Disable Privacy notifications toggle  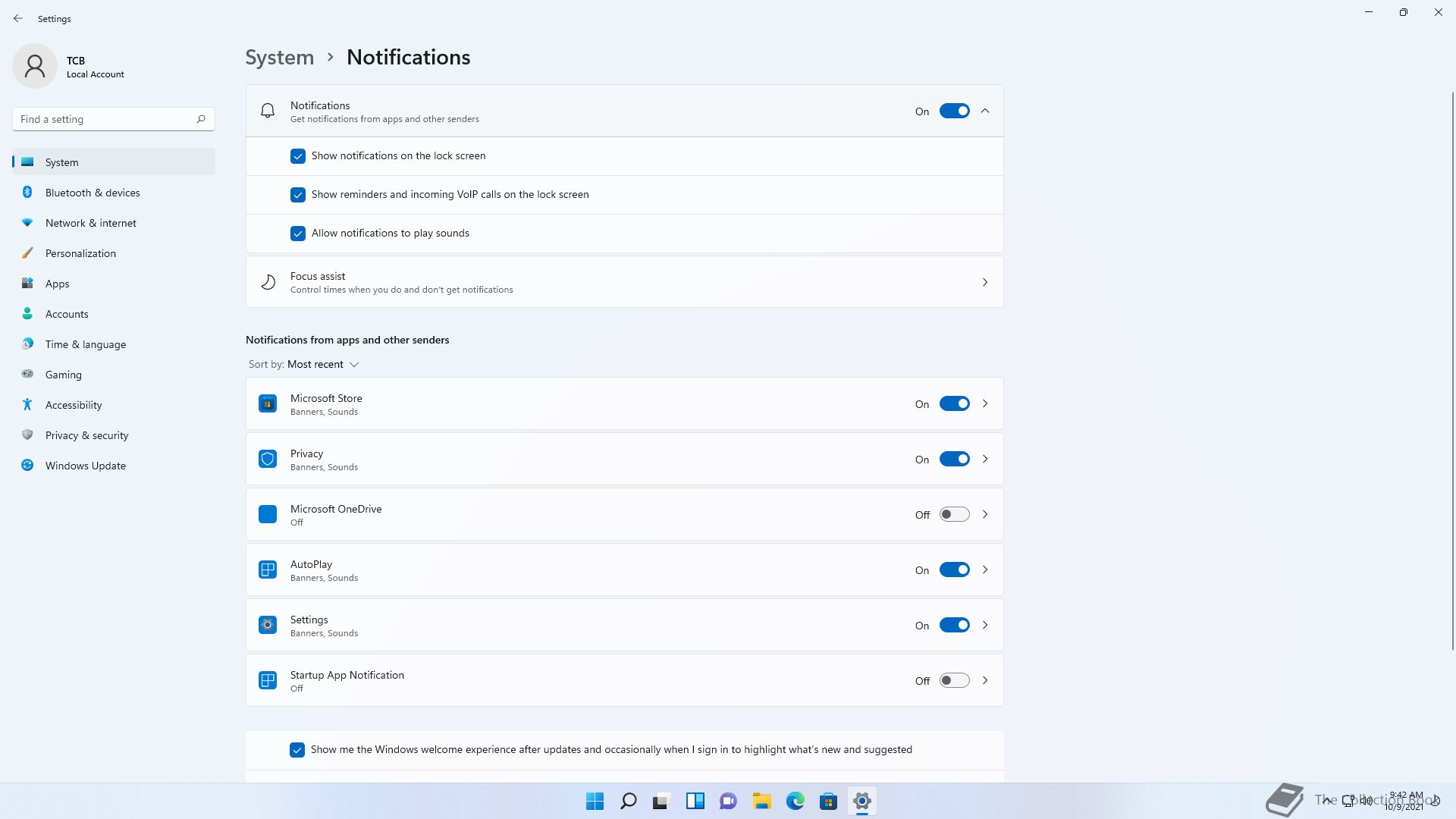coord(954,459)
